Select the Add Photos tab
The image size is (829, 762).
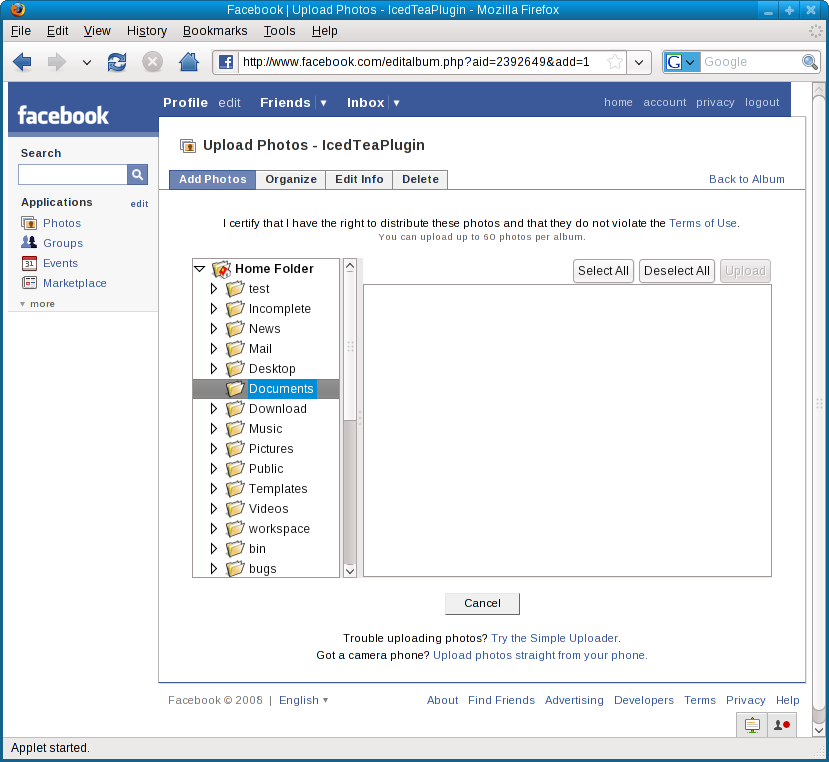tap(213, 179)
